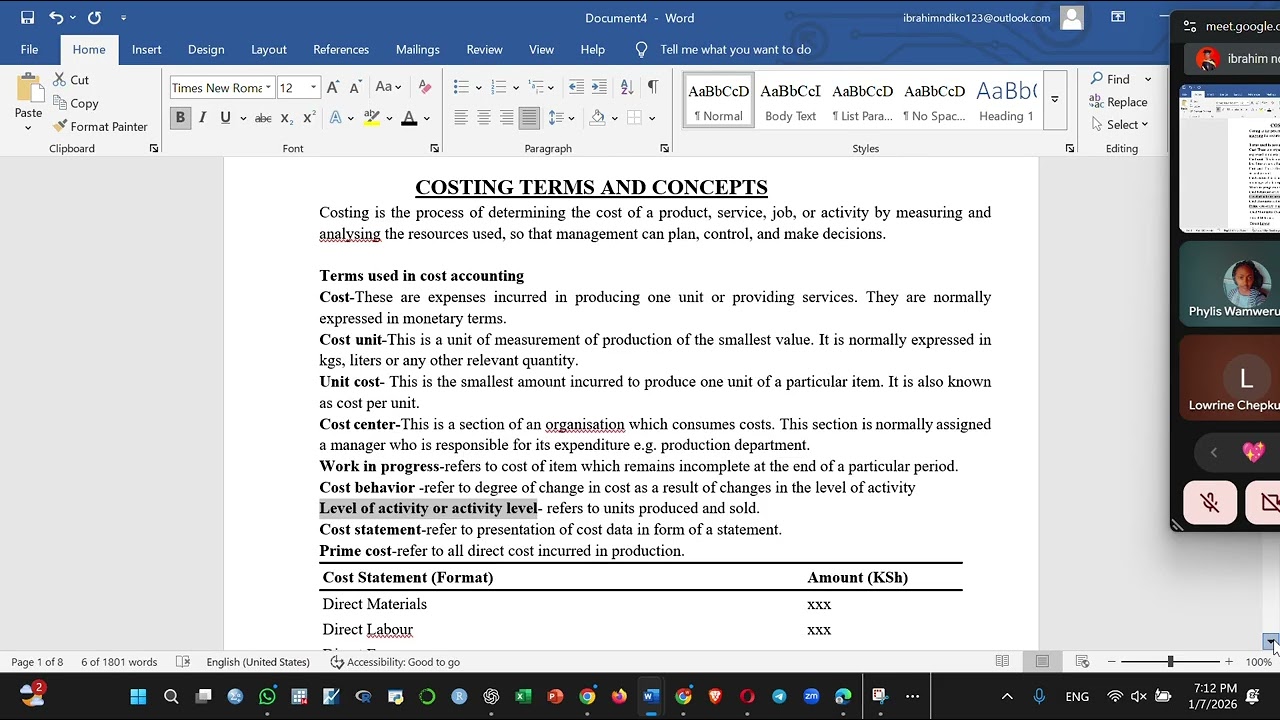Switch to Web Layout view icon

click(1082, 662)
